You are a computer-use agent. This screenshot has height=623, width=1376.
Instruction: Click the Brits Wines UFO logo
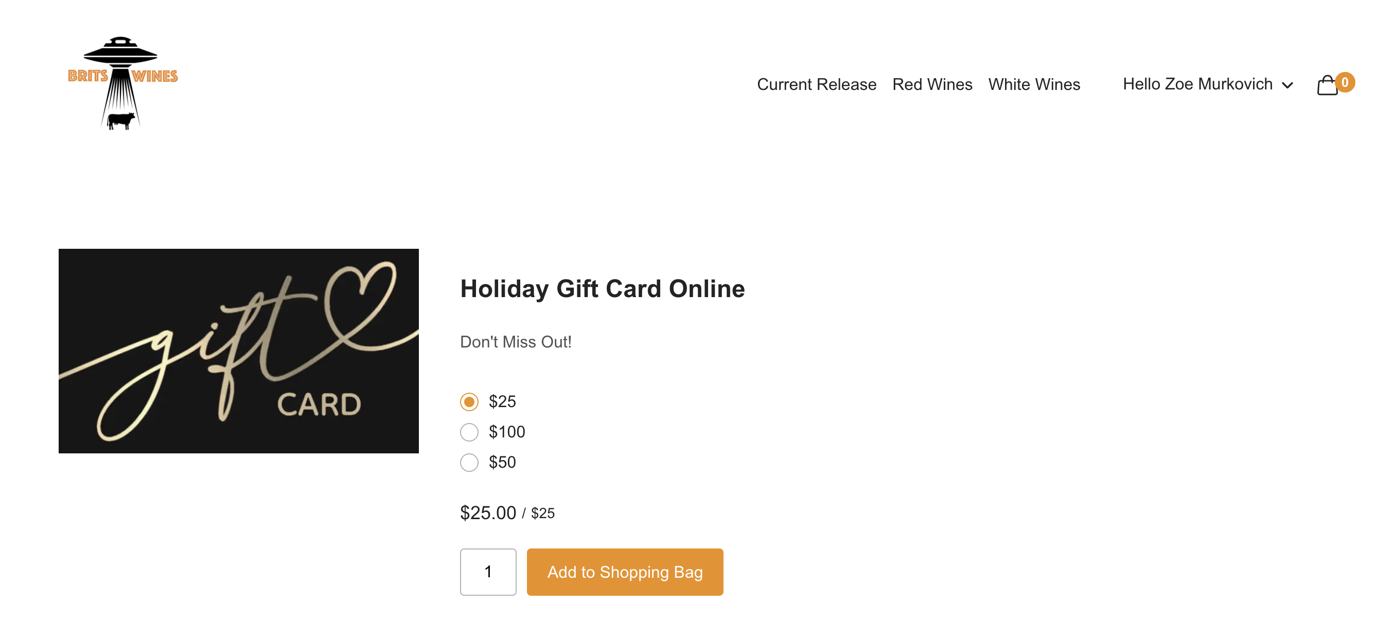[122, 82]
